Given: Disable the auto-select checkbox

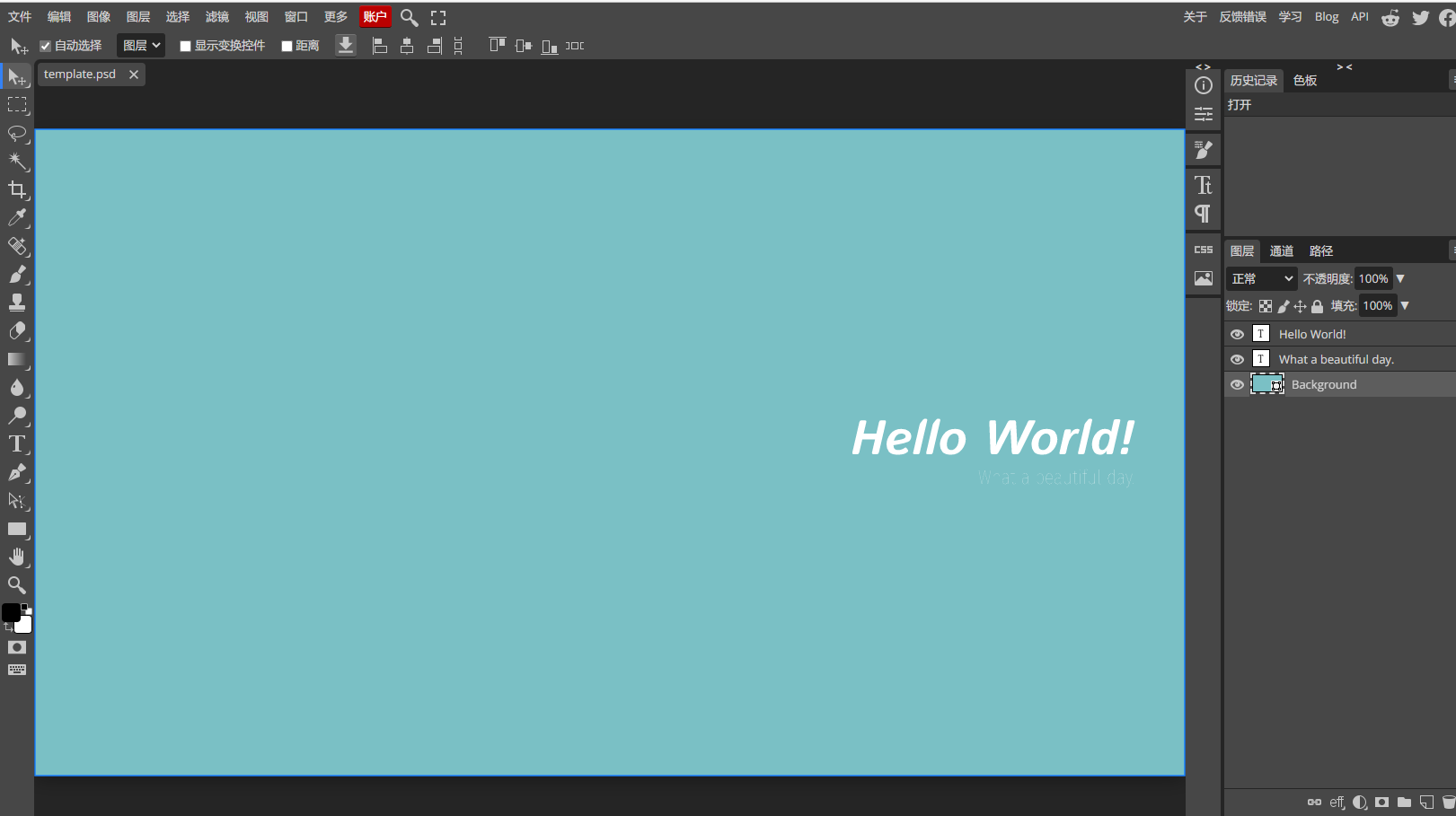Looking at the screenshot, I should coord(46,46).
